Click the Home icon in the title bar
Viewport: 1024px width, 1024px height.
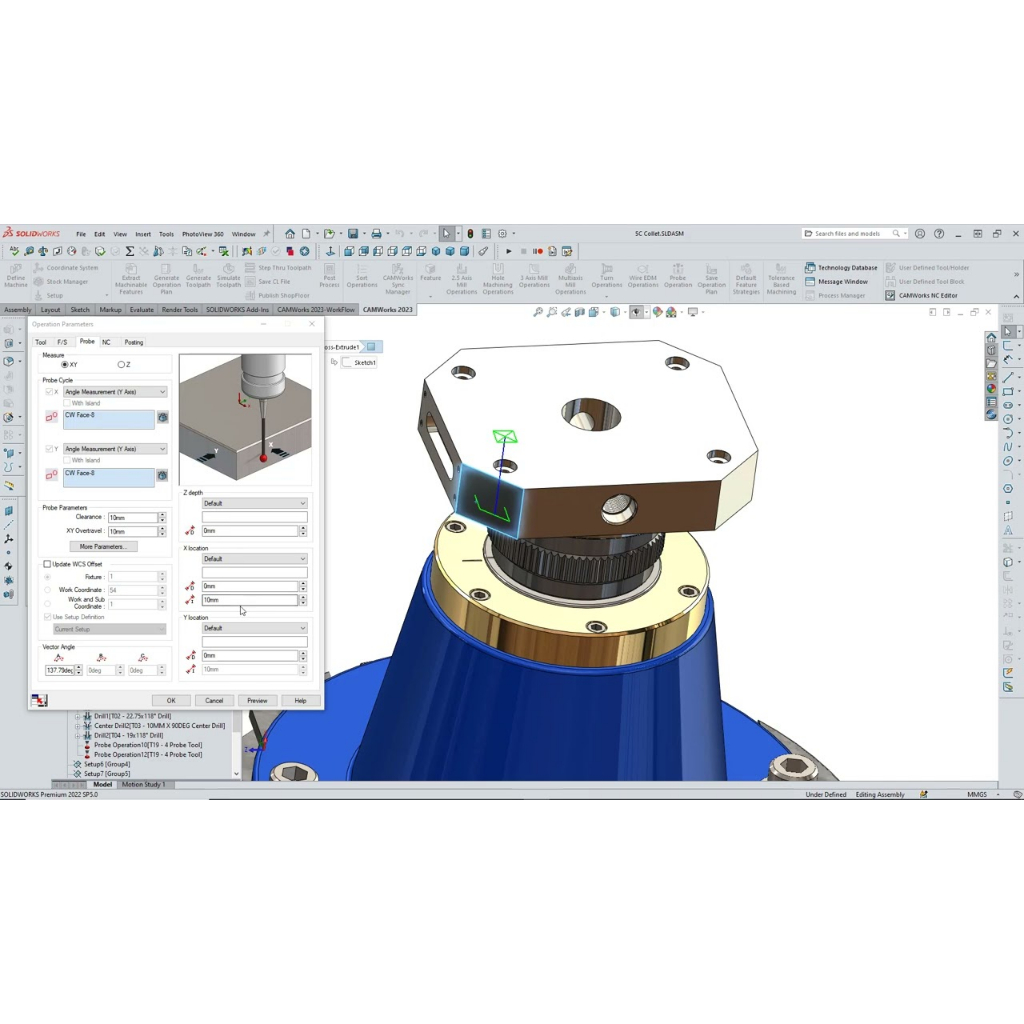pos(289,233)
